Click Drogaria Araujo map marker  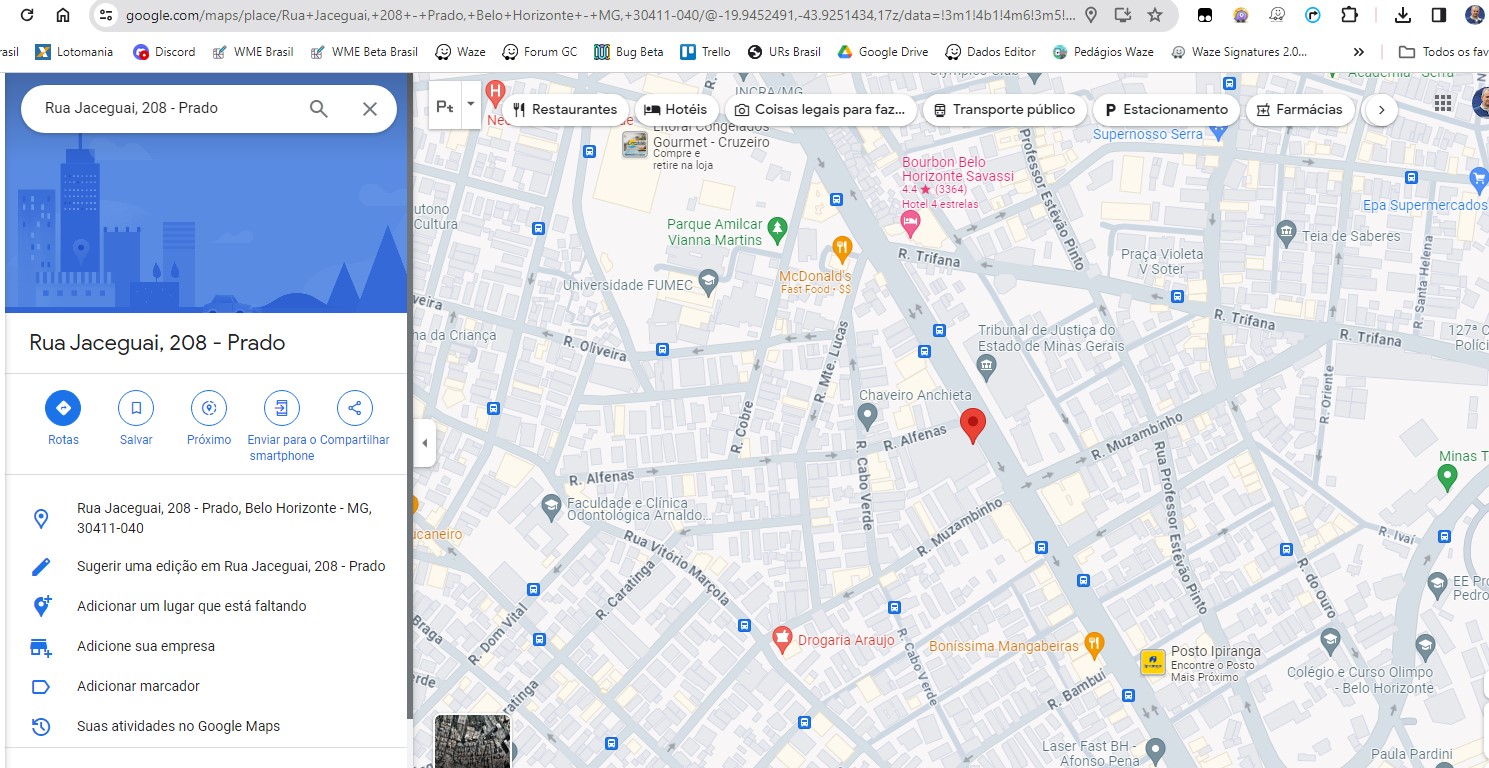click(783, 640)
